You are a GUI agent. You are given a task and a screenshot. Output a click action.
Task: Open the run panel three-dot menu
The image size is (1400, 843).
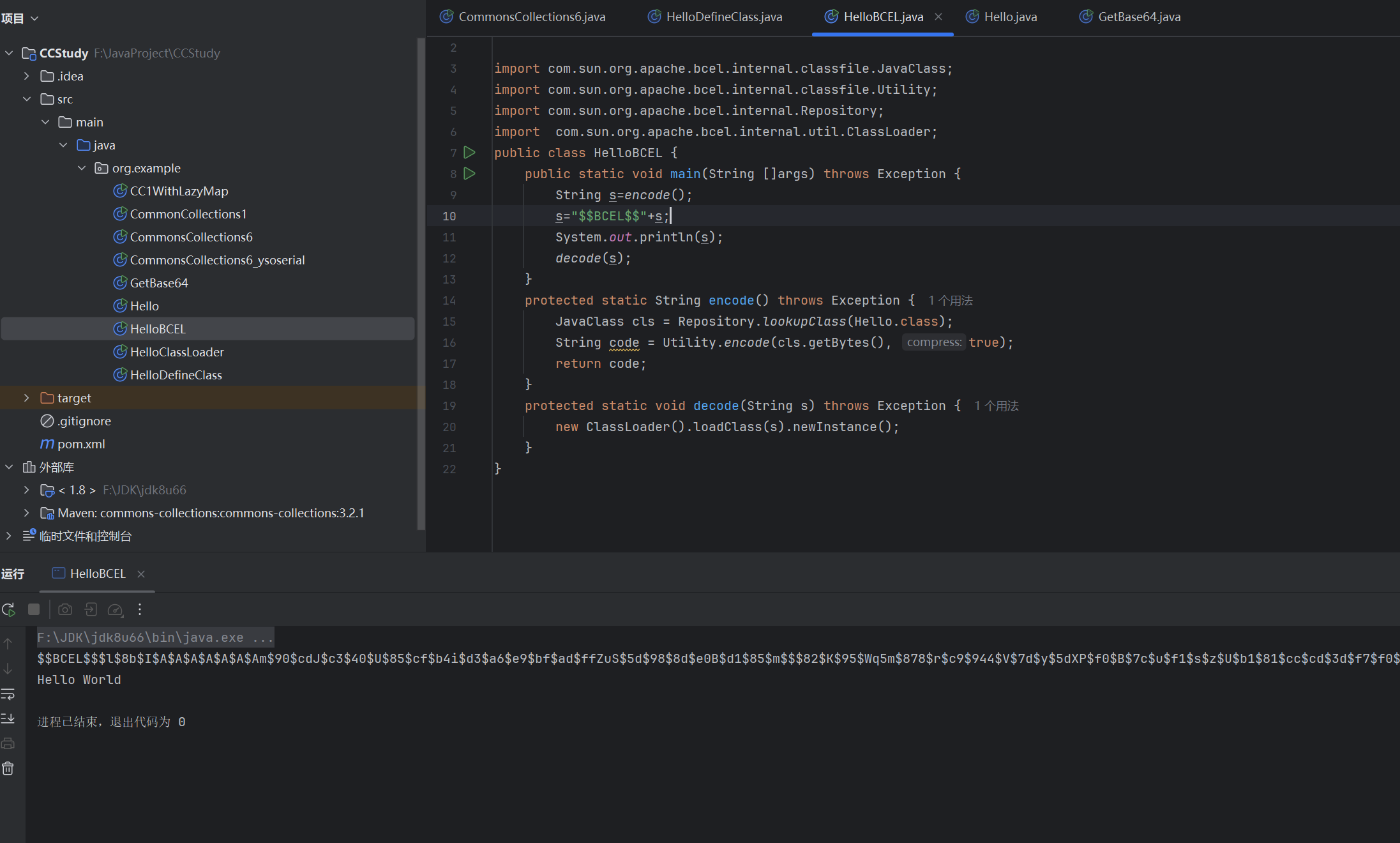tap(140, 610)
